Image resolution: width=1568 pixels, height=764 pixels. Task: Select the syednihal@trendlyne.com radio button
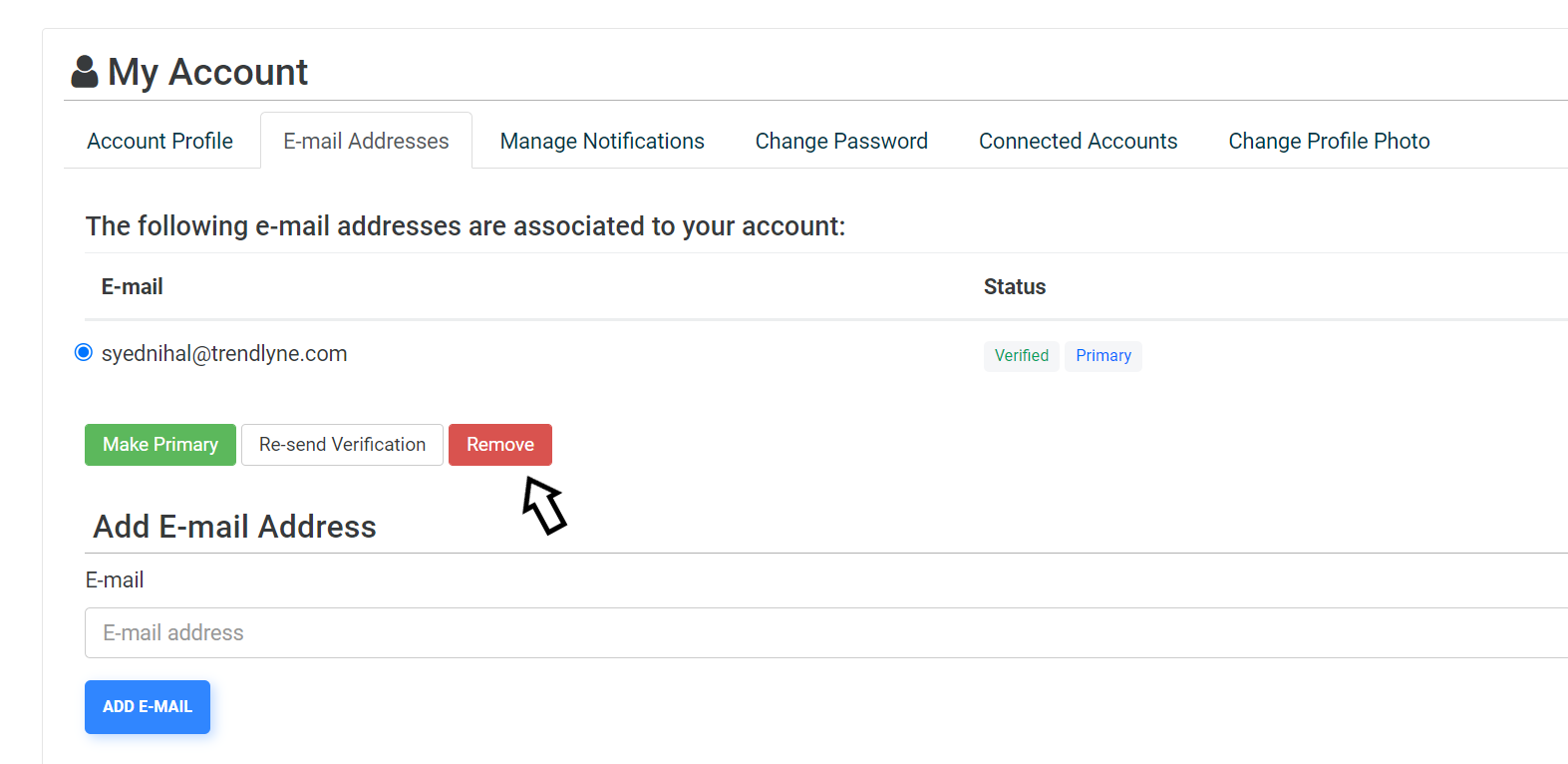pyautogui.click(x=84, y=352)
